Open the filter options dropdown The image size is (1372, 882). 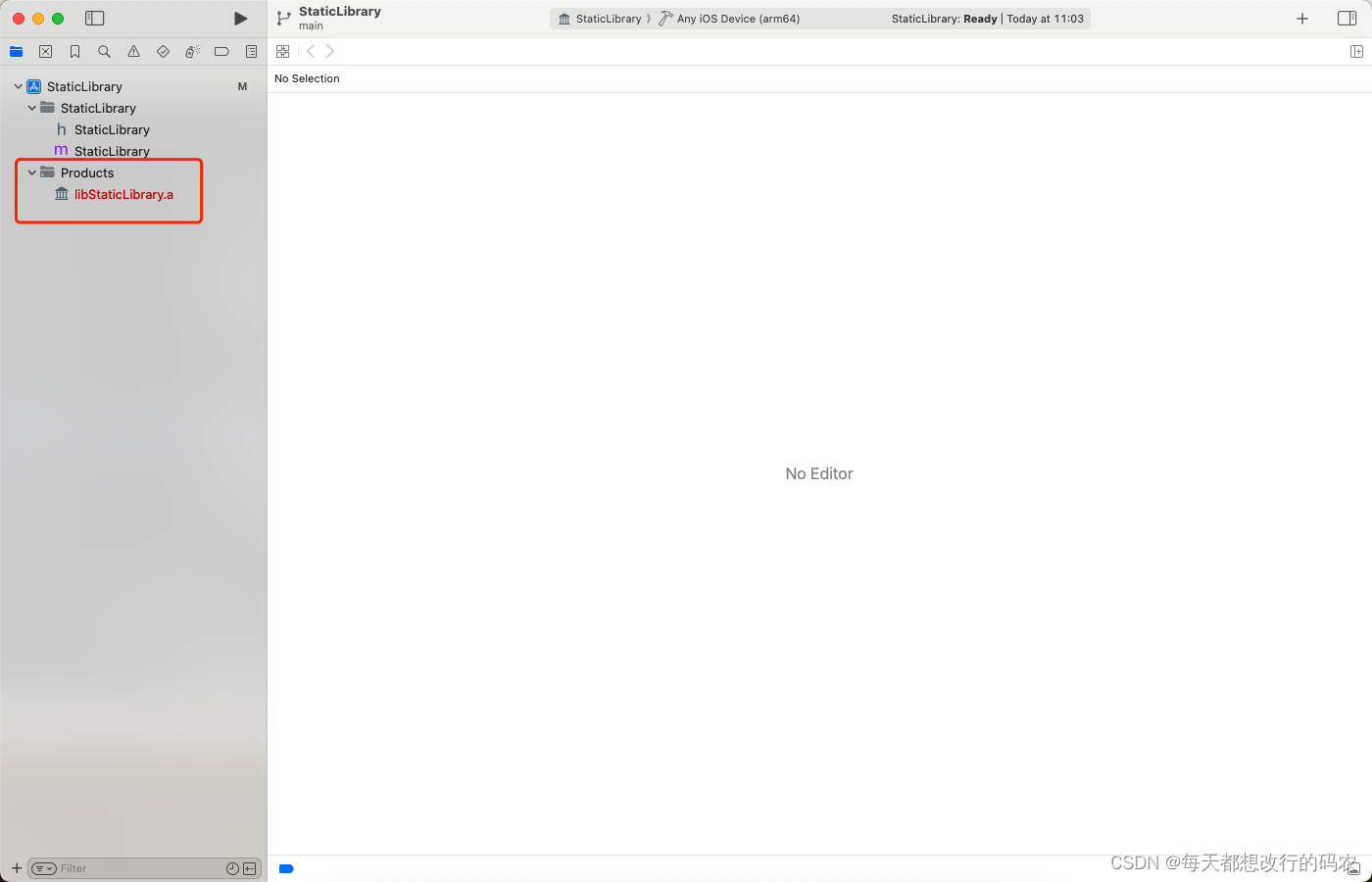(x=44, y=868)
